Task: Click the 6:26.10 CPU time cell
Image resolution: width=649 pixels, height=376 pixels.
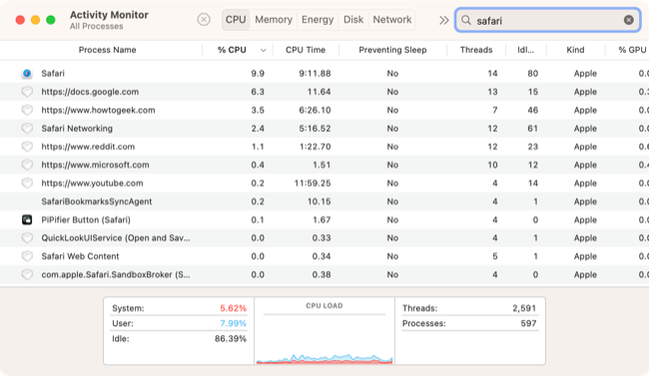Action: coord(315,110)
